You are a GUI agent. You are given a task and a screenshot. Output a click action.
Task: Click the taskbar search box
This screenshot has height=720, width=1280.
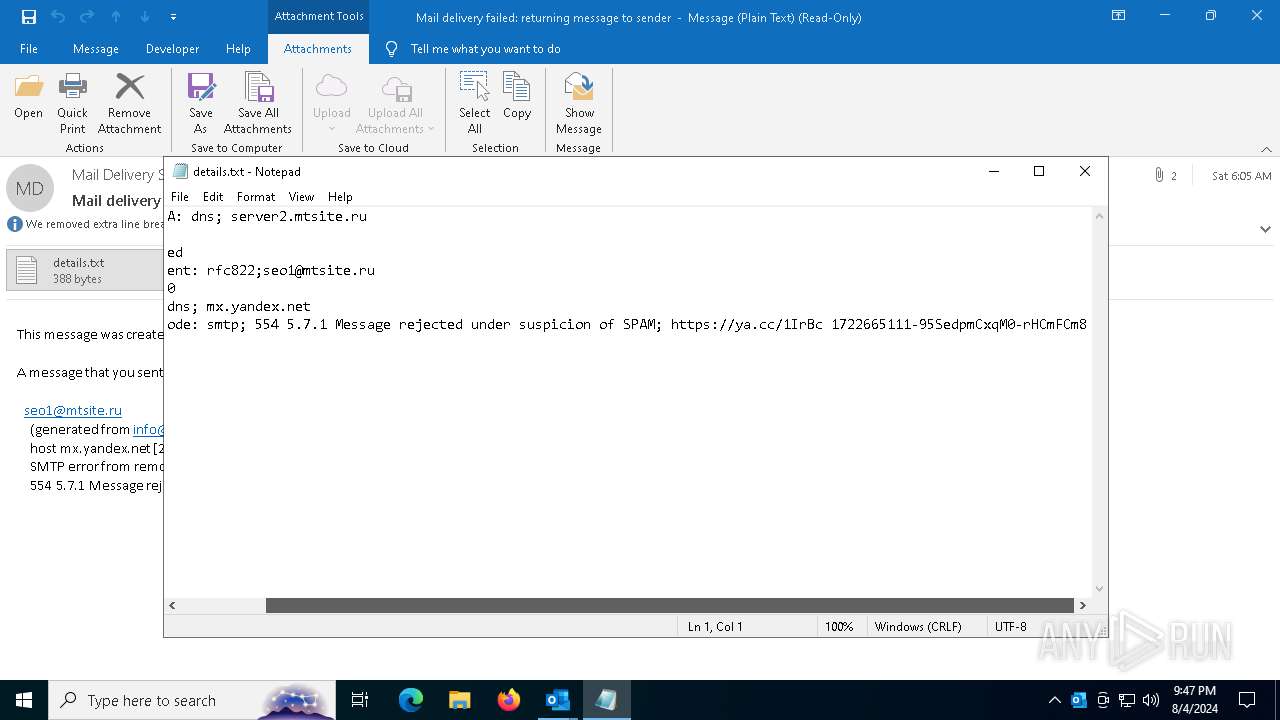tap(192, 700)
